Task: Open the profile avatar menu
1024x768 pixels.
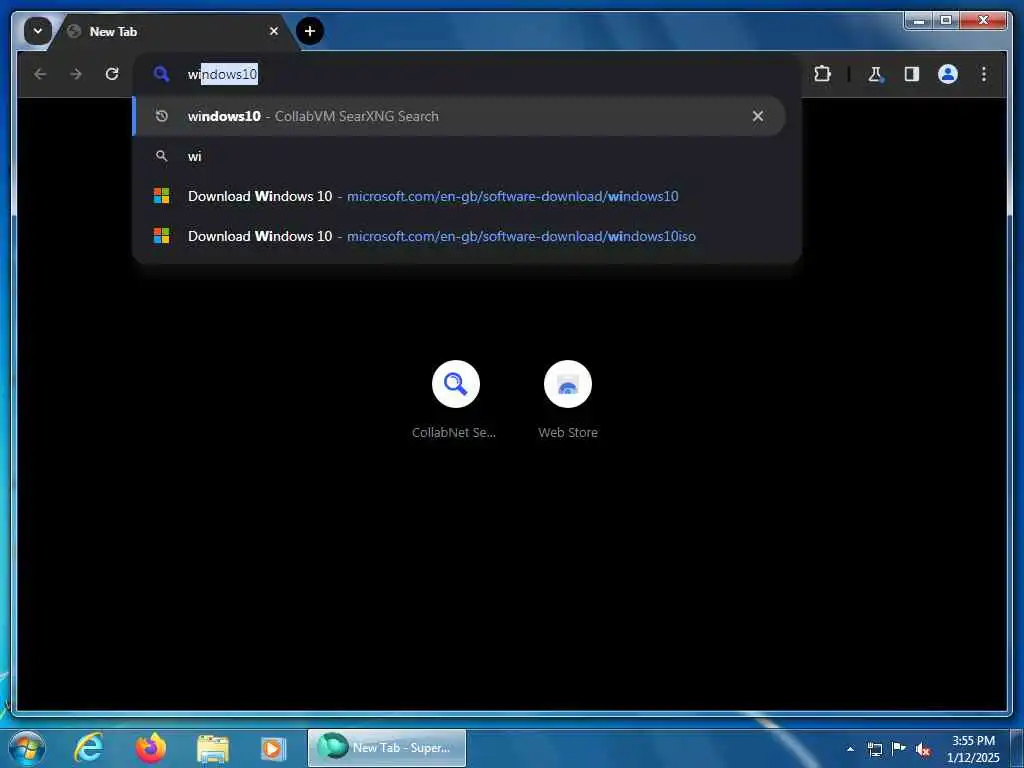Action: [x=948, y=74]
